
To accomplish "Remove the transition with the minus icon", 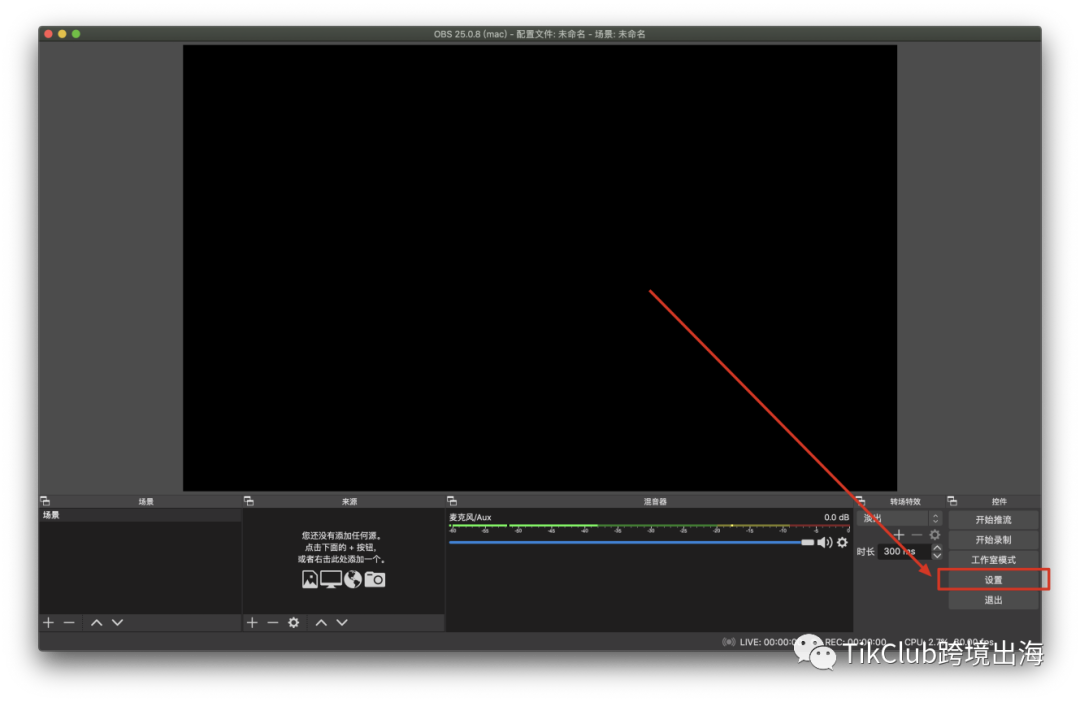I will [917, 535].
